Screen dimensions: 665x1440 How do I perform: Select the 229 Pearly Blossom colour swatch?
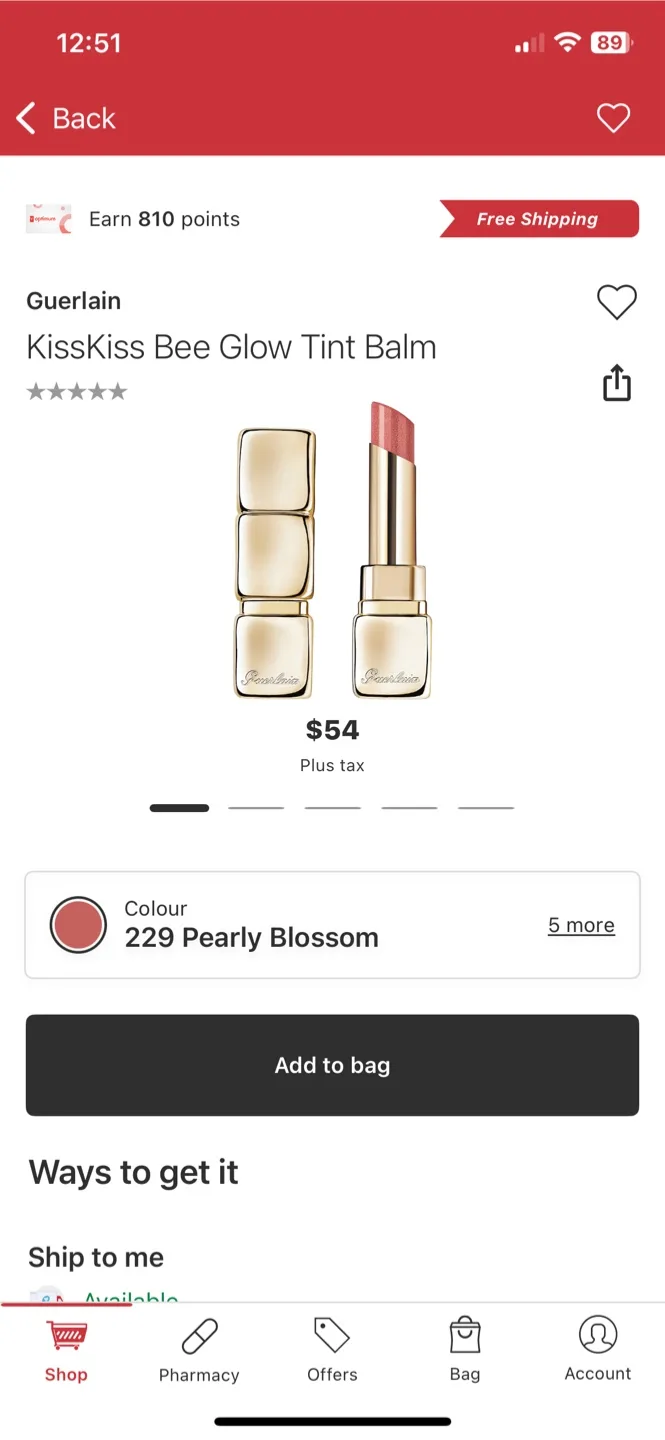pyautogui.click(x=79, y=924)
